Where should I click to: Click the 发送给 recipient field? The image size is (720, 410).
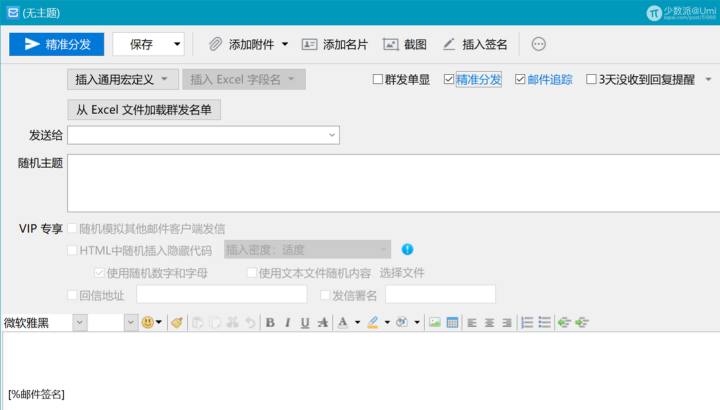coord(203,135)
